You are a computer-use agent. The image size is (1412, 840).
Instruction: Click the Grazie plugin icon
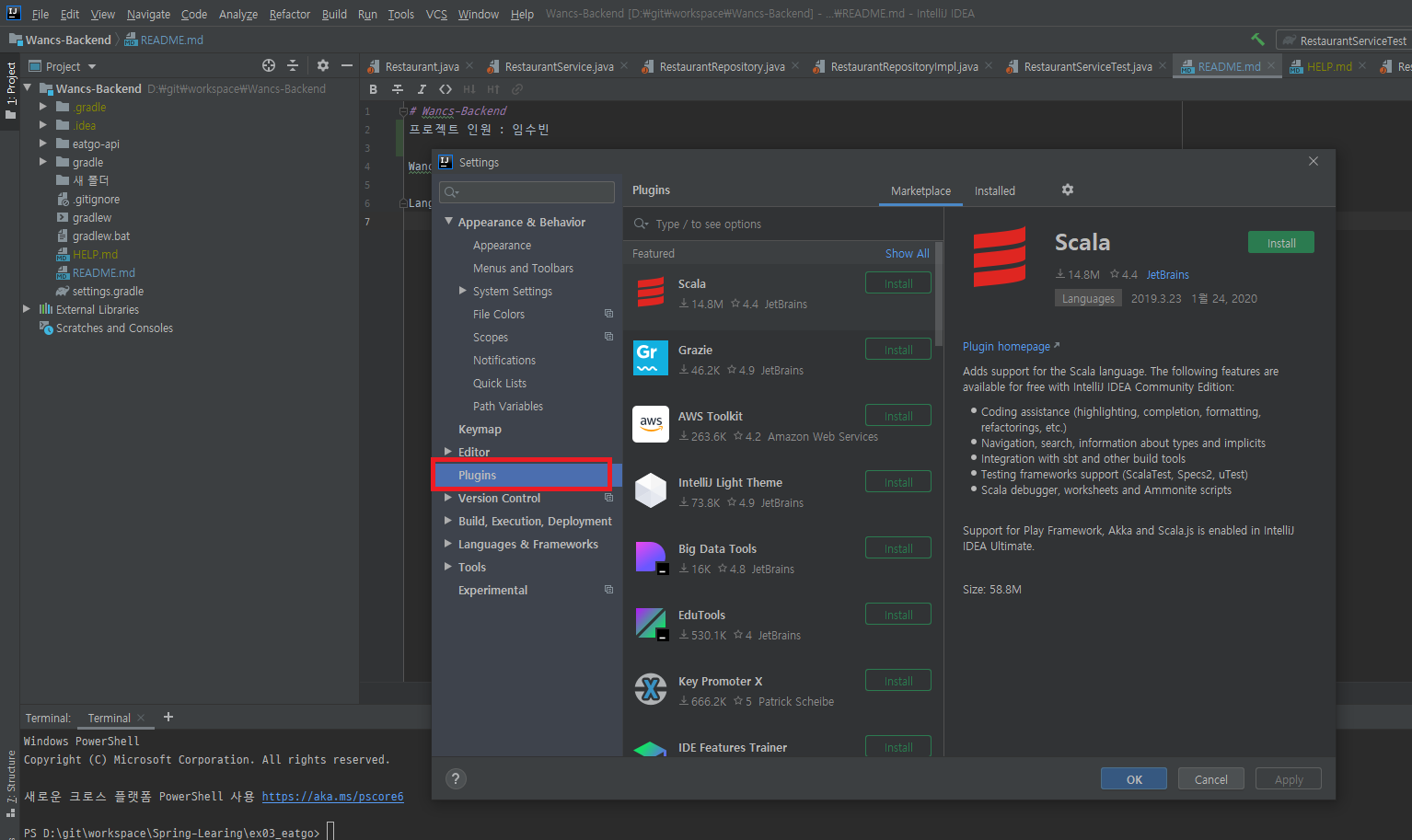click(651, 358)
